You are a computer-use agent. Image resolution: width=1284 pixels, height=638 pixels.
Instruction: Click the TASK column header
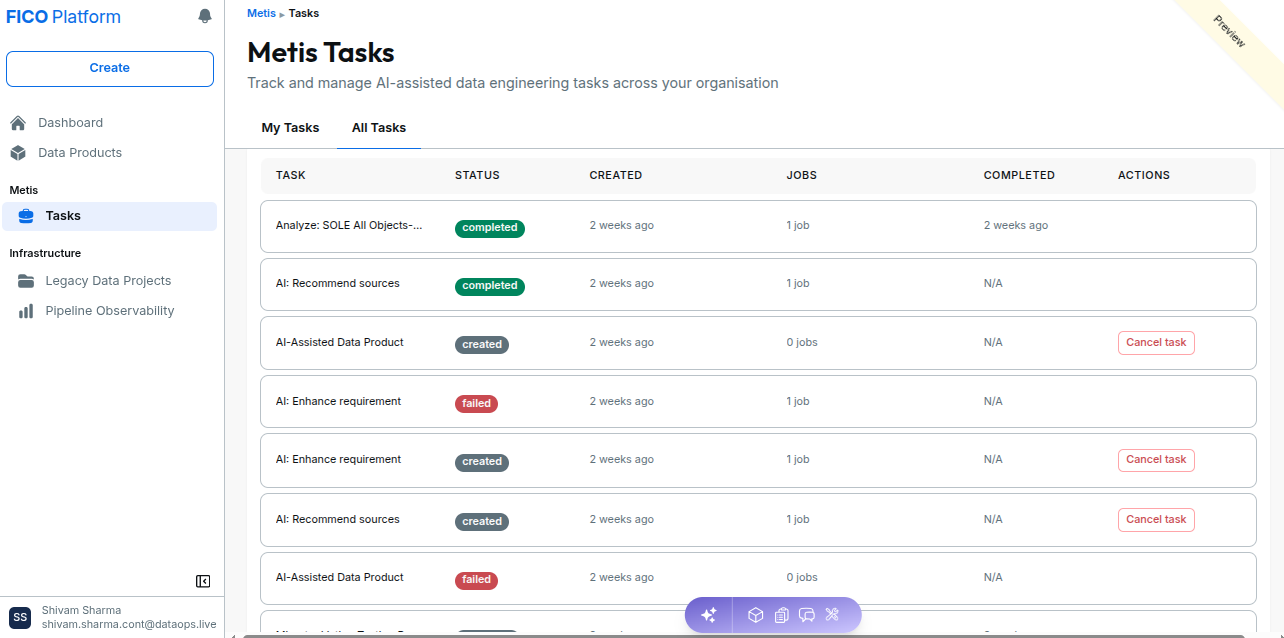(x=291, y=175)
